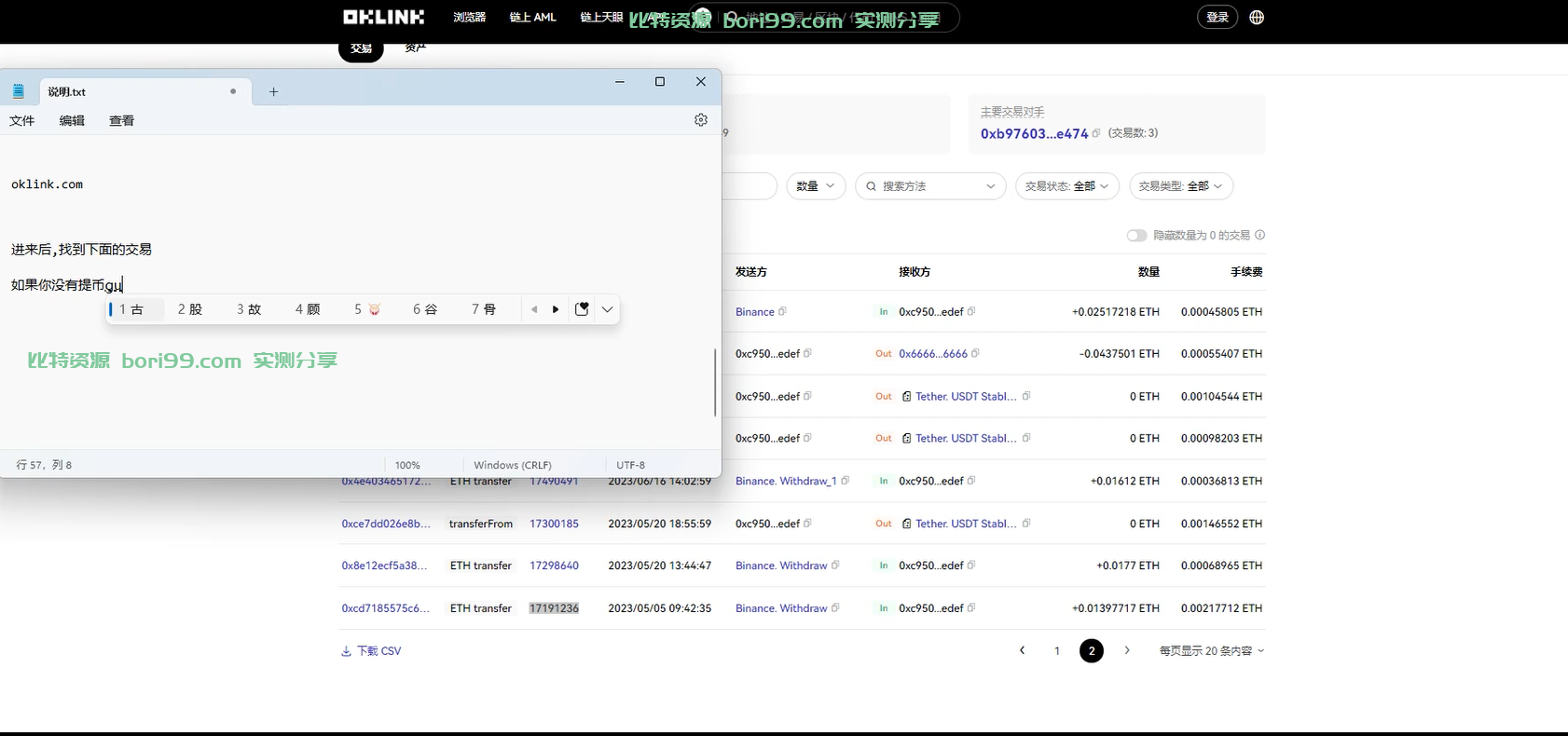Show next IME candidate page arrow
Viewport: 1568px width, 736px height.
point(556,309)
